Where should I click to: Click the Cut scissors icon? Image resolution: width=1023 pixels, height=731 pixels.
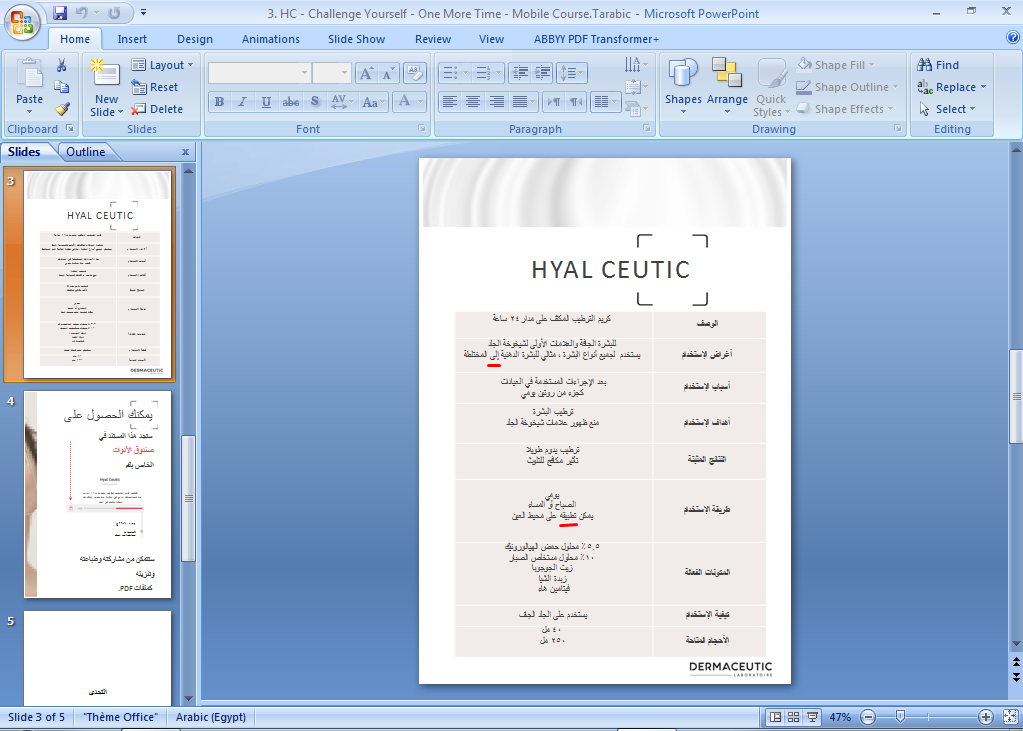tap(61, 65)
